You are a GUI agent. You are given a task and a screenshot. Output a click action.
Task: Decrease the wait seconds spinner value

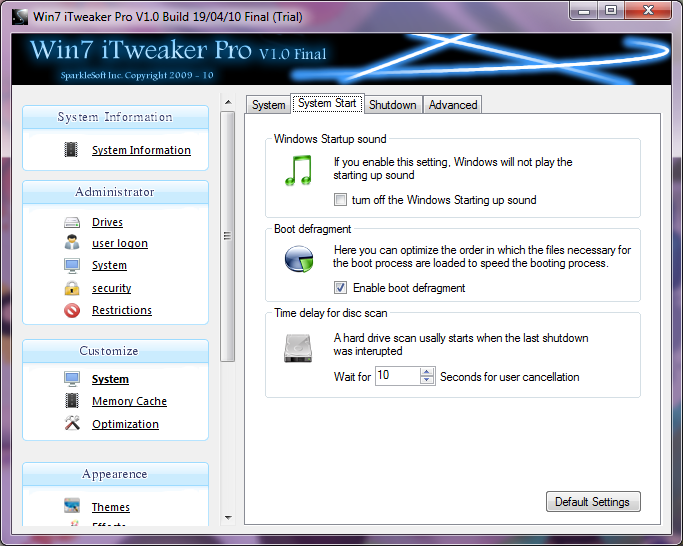(427, 380)
